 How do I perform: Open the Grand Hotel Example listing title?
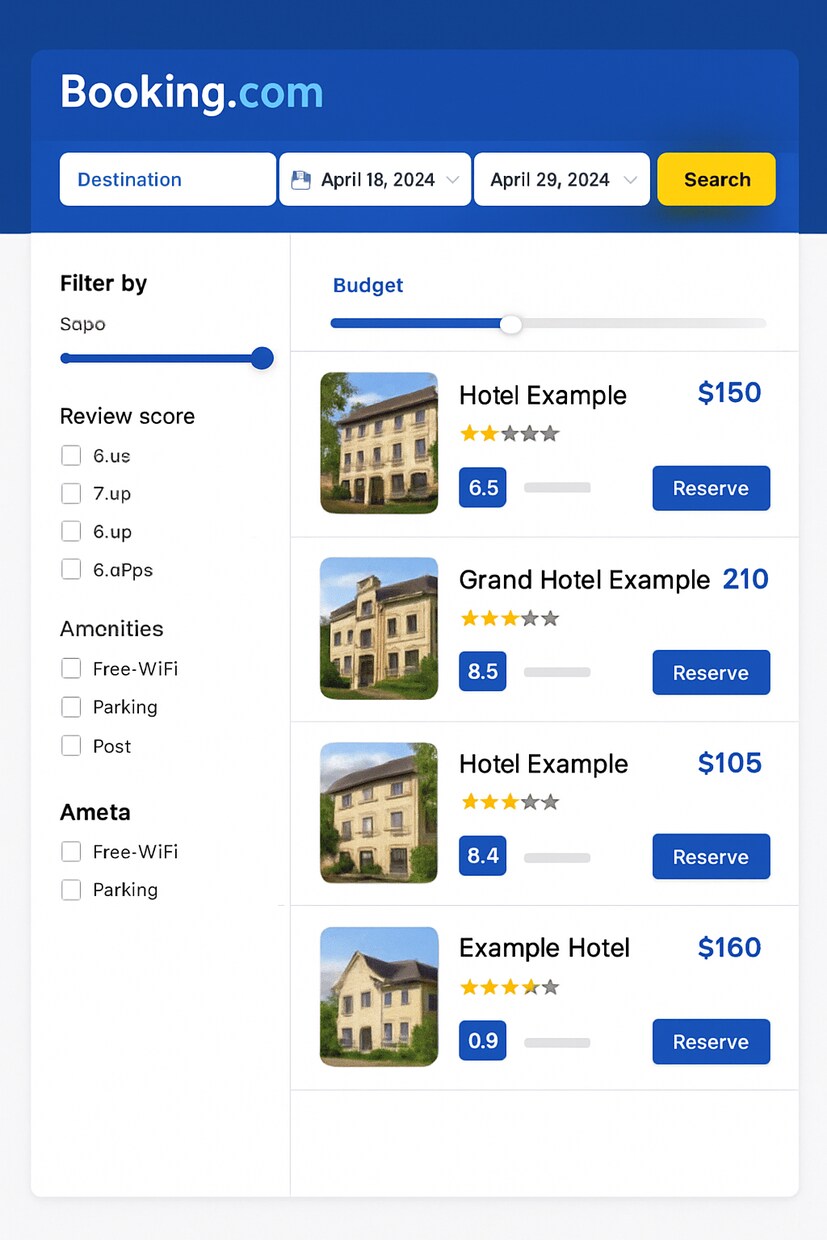[x=584, y=580]
